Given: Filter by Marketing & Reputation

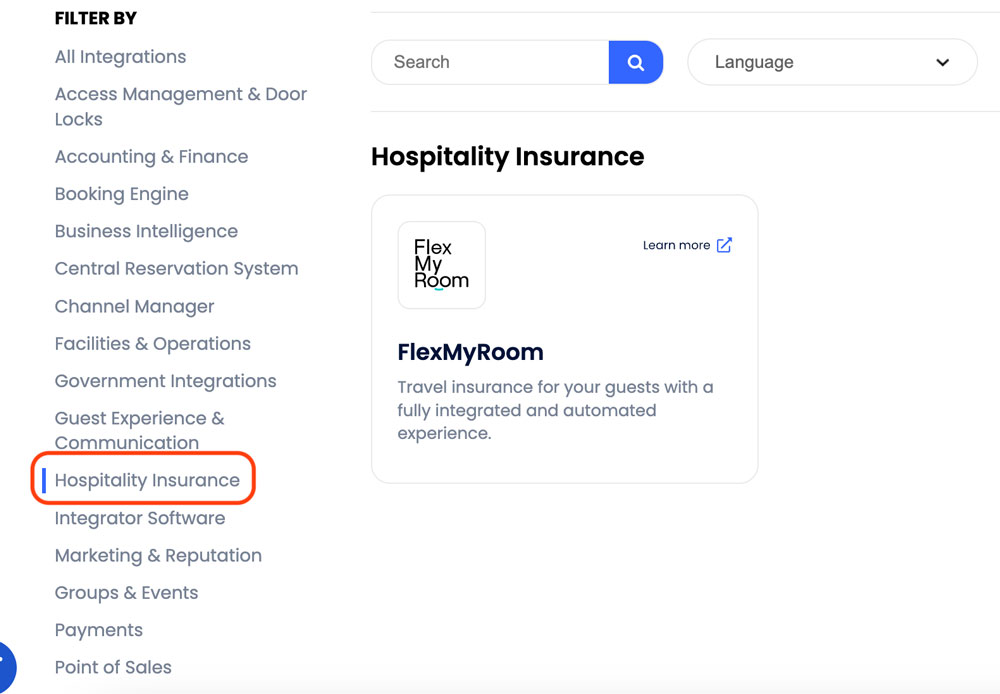Looking at the screenshot, I should [x=158, y=556].
